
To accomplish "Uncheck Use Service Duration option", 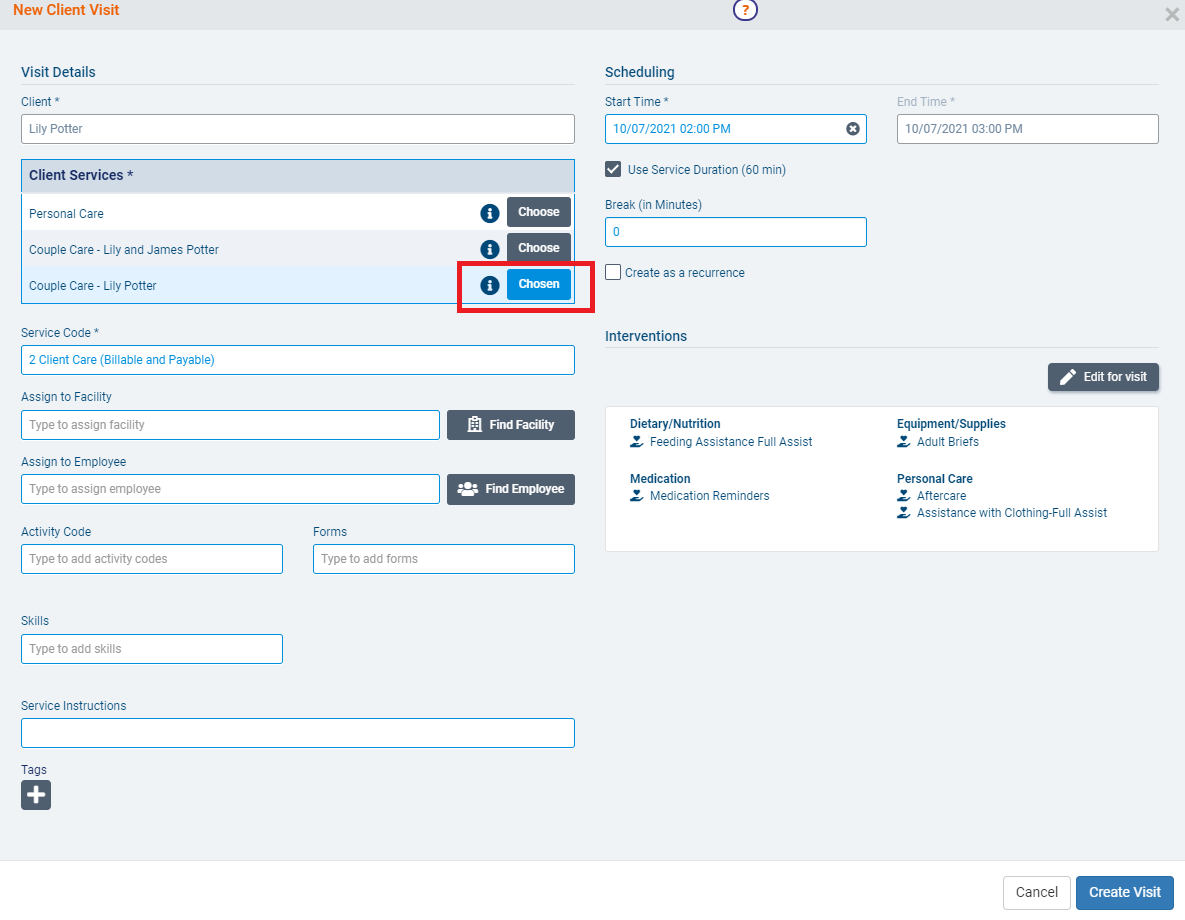I will (613, 169).
